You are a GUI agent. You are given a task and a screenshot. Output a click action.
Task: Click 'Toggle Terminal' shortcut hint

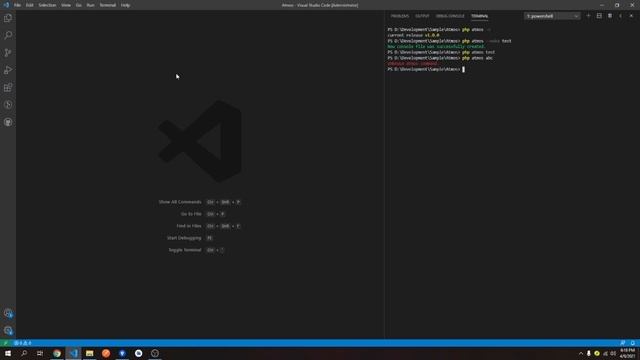[196, 250]
